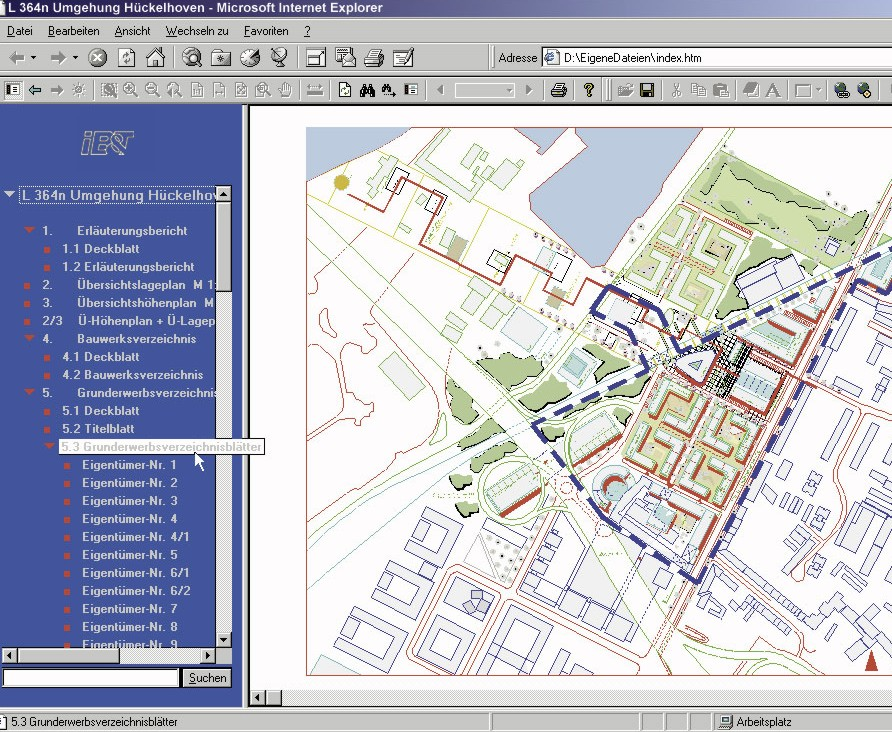Click the tree vertical scrollbar thumb
The image size is (892, 732).
pos(224,246)
